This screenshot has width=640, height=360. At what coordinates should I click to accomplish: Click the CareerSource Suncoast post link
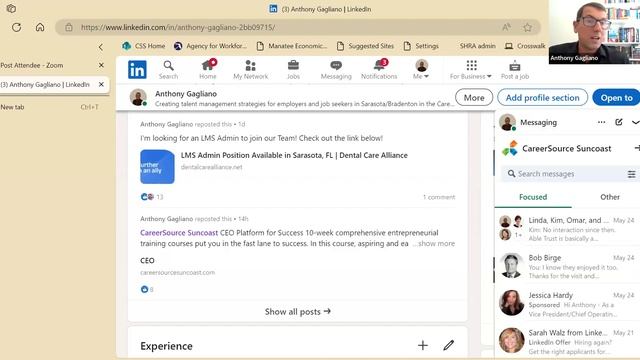(179, 233)
